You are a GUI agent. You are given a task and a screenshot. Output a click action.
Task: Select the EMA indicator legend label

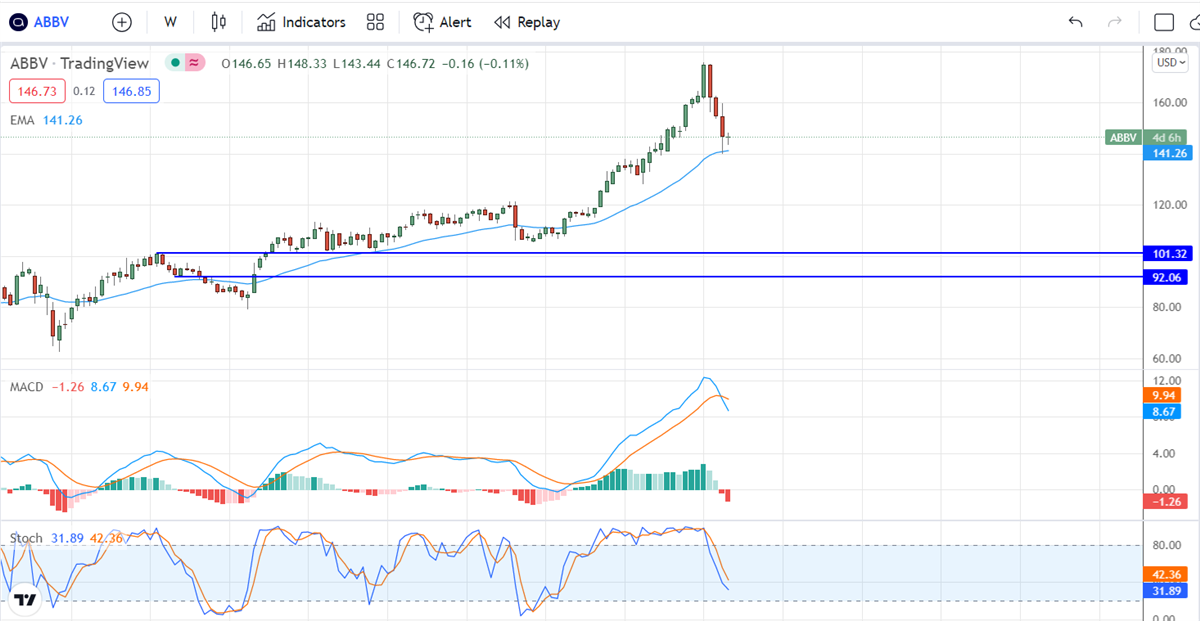point(21,120)
